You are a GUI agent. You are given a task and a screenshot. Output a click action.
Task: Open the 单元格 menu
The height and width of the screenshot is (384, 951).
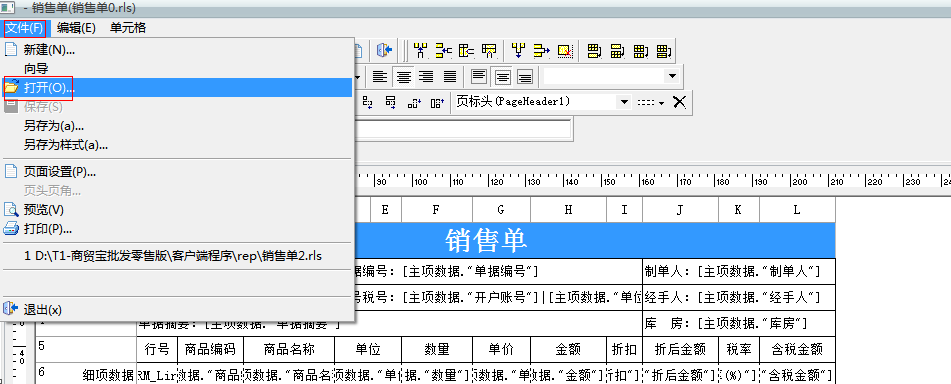[x=128, y=27]
